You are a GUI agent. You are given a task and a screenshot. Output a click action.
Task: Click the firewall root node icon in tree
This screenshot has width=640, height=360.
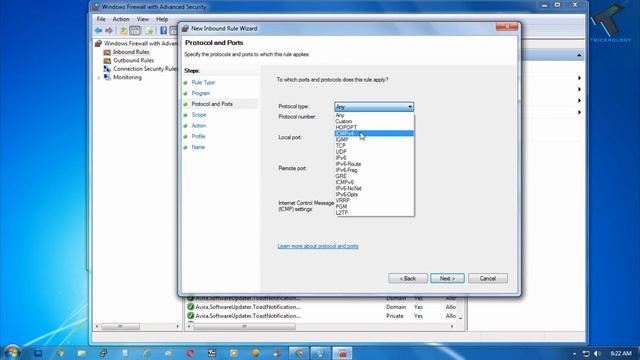(98, 43)
